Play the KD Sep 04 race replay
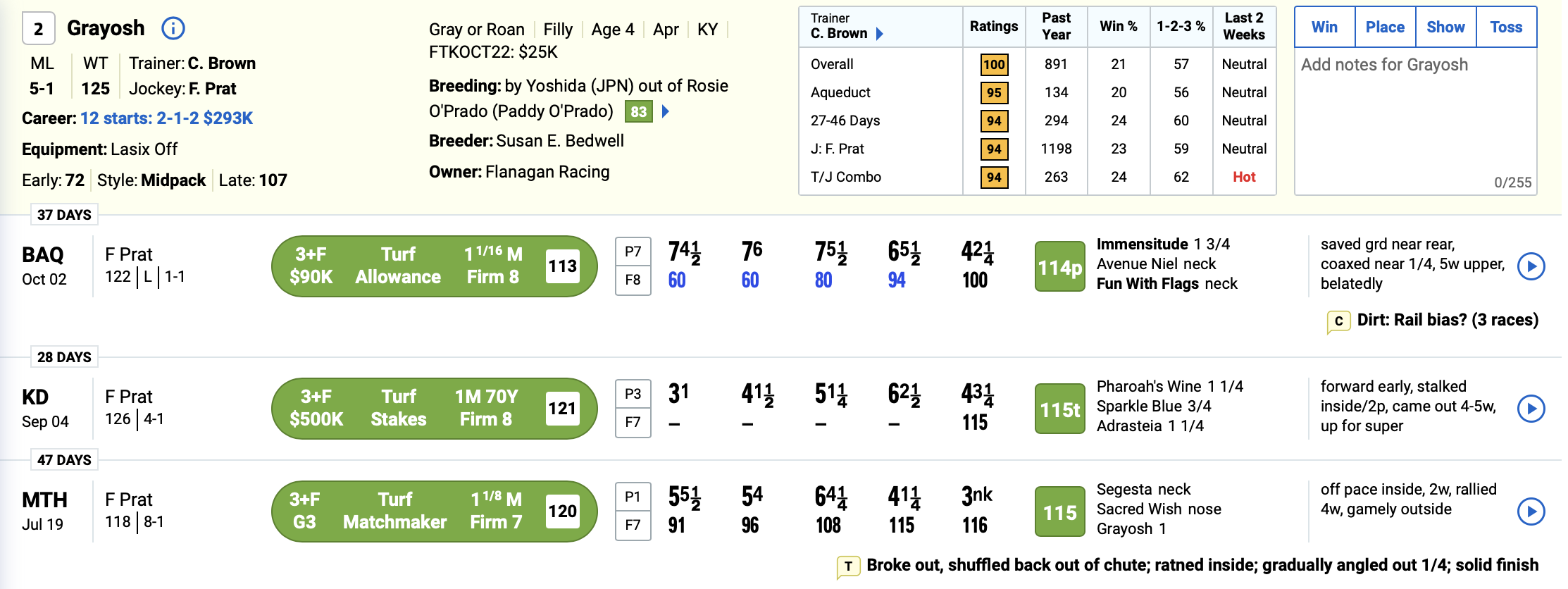 (x=1531, y=409)
